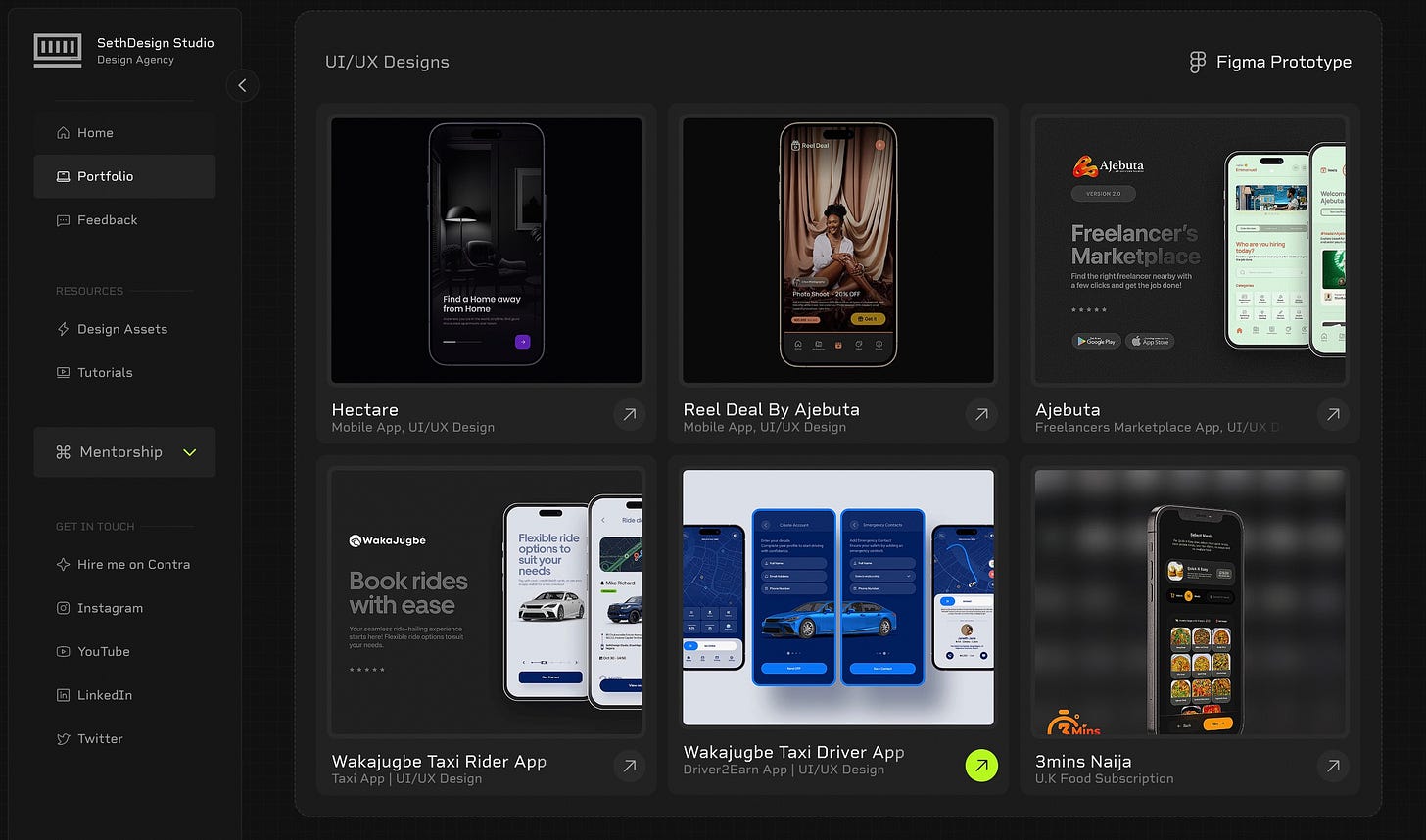Click the Contra sparkle icon
1426x840 pixels.
tap(64, 565)
